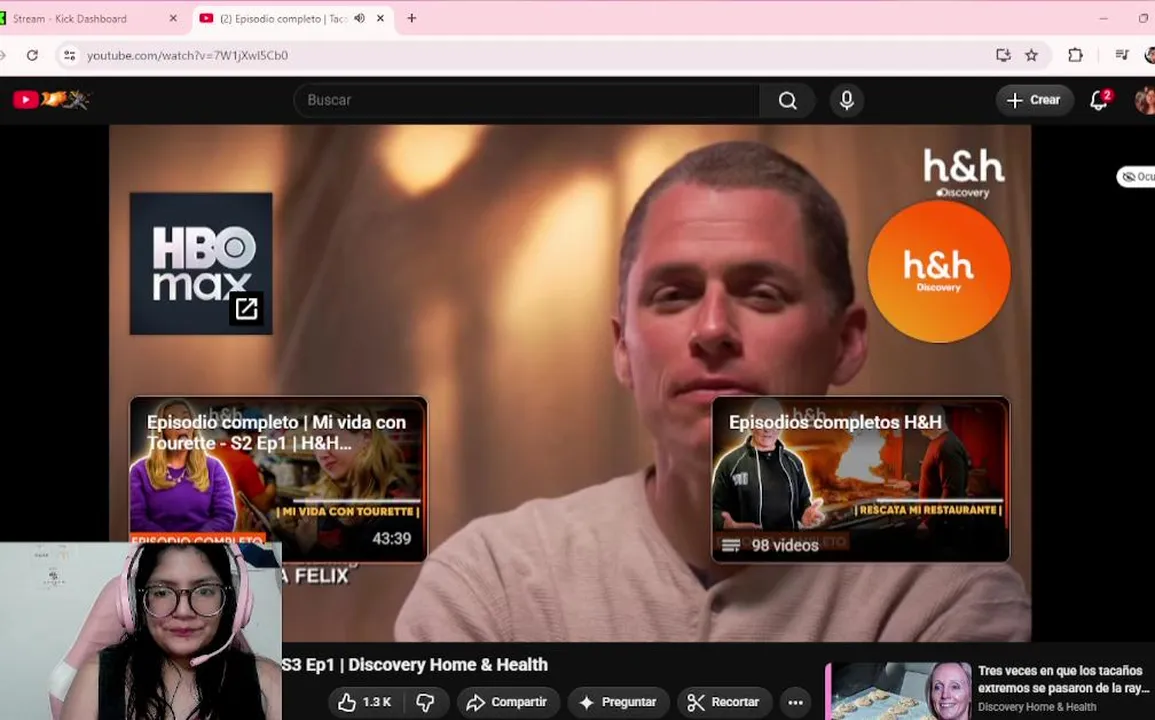
Task: Open the account avatar in YouTube header
Action: pyautogui.click(x=1145, y=100)
